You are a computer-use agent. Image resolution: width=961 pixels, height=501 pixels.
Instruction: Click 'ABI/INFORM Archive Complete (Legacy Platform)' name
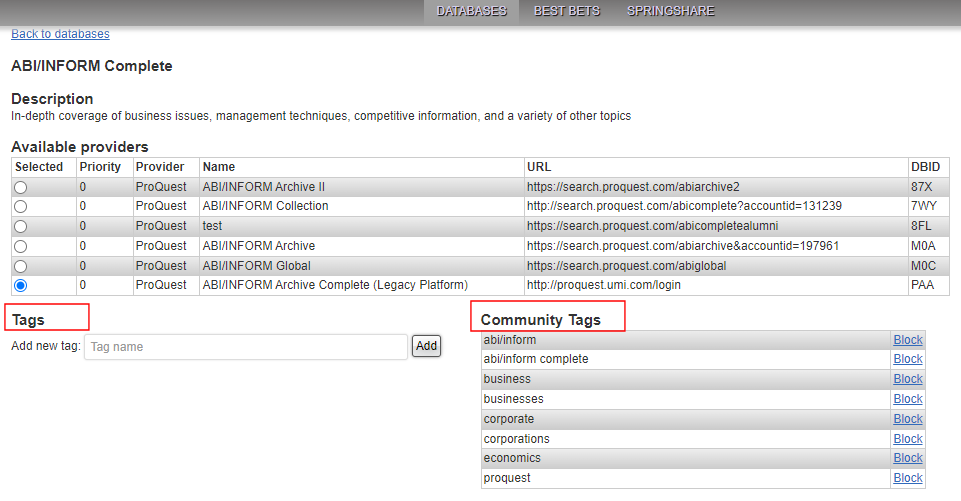pyautogui.click(x=335, y=285)
